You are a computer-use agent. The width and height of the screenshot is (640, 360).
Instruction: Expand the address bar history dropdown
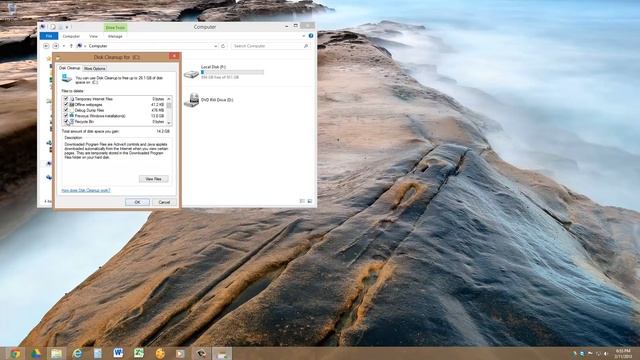[x=215, y=46]
